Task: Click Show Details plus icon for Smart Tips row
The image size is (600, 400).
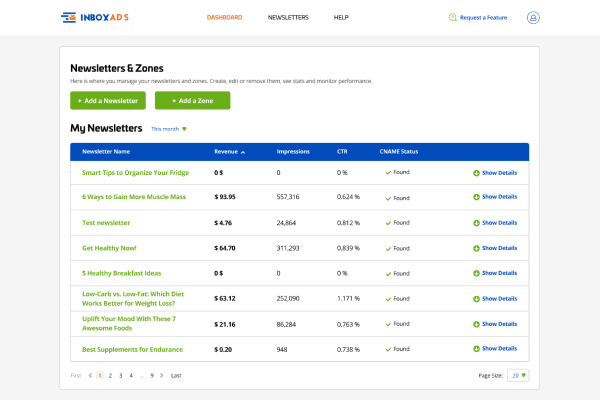Action: click(476, 173)
